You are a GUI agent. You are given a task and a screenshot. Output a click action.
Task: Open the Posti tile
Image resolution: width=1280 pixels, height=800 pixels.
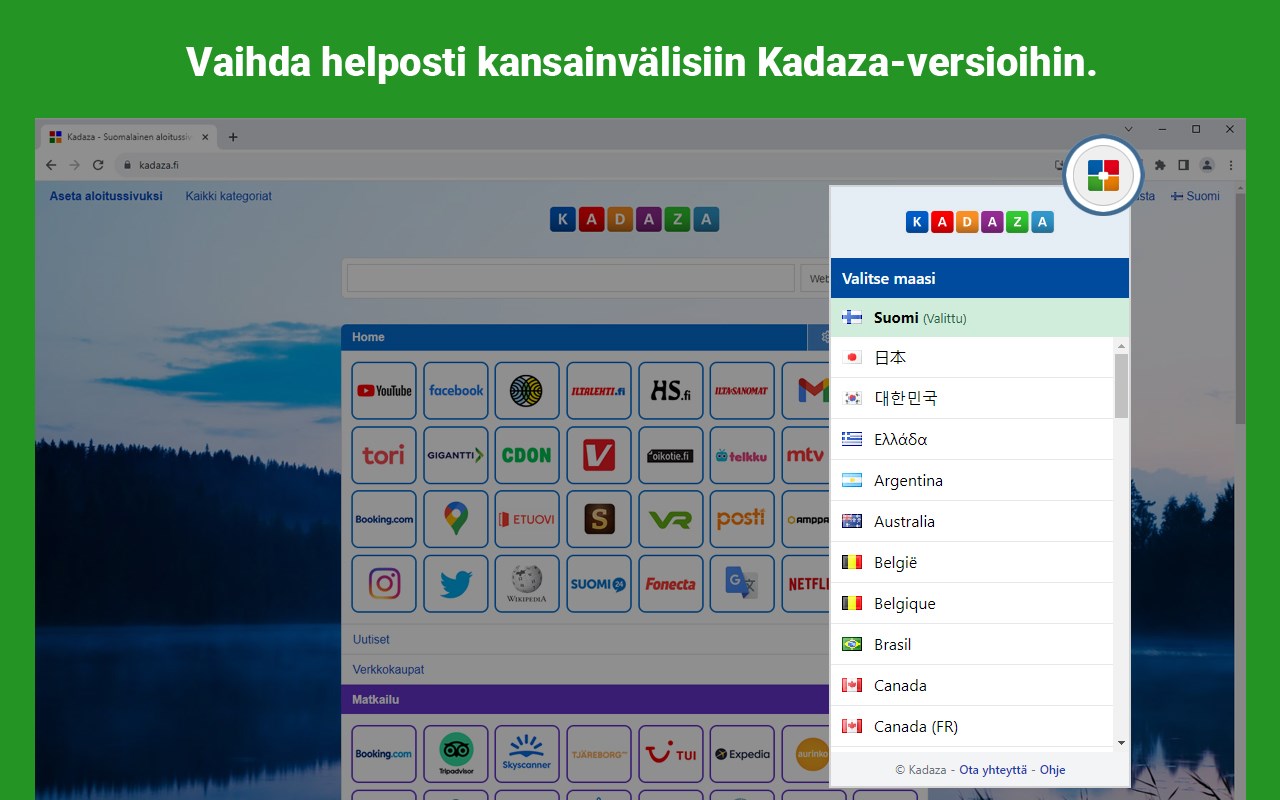[742, 519]
